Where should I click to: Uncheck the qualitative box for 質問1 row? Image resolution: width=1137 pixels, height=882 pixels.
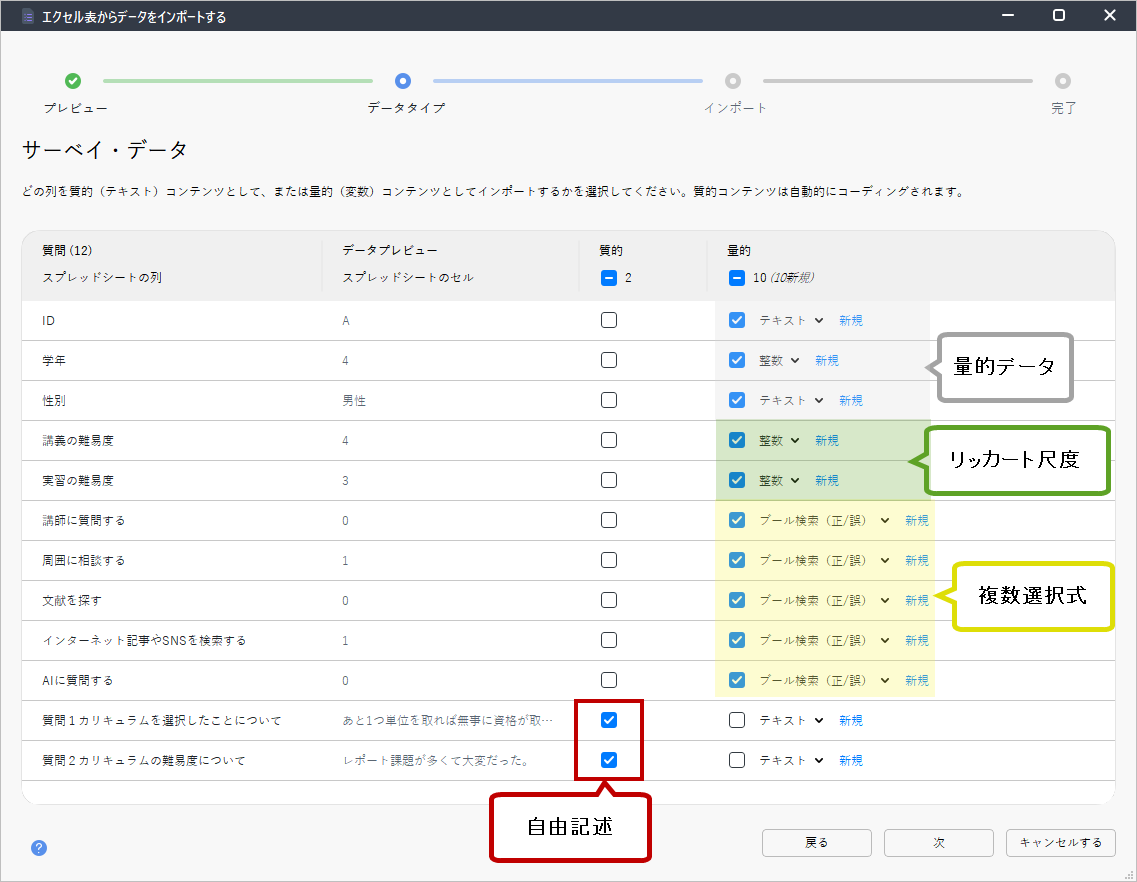(609, 720)
